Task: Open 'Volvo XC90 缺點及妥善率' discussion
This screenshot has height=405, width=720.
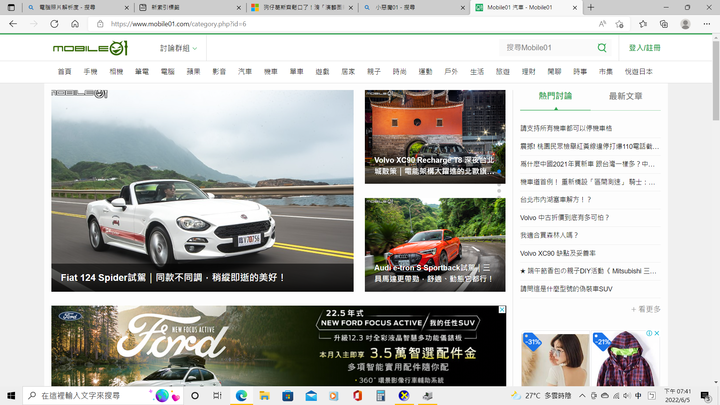Action: 557,253
